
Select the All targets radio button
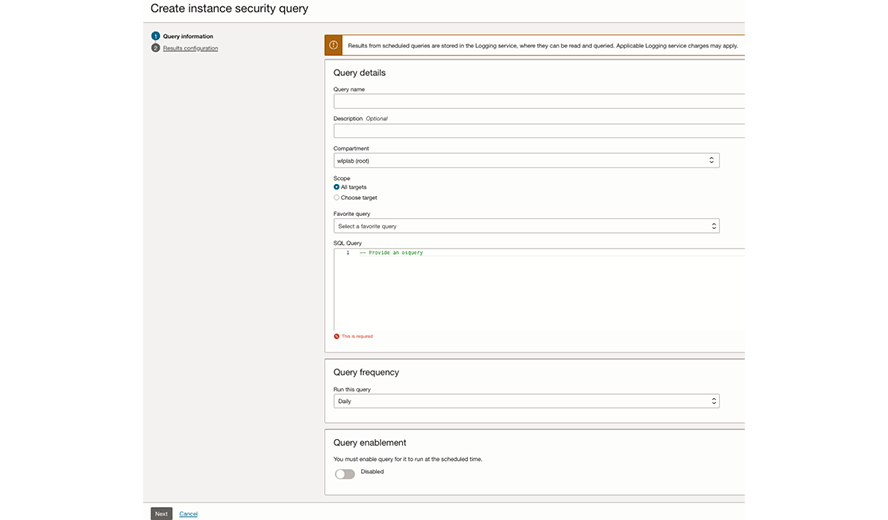(x=337, y=187)
